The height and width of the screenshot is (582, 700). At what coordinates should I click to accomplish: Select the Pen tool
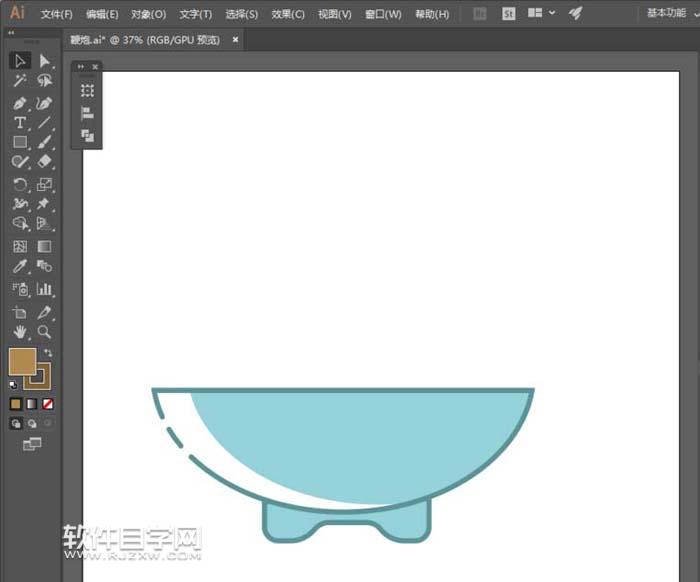[20, 103]
